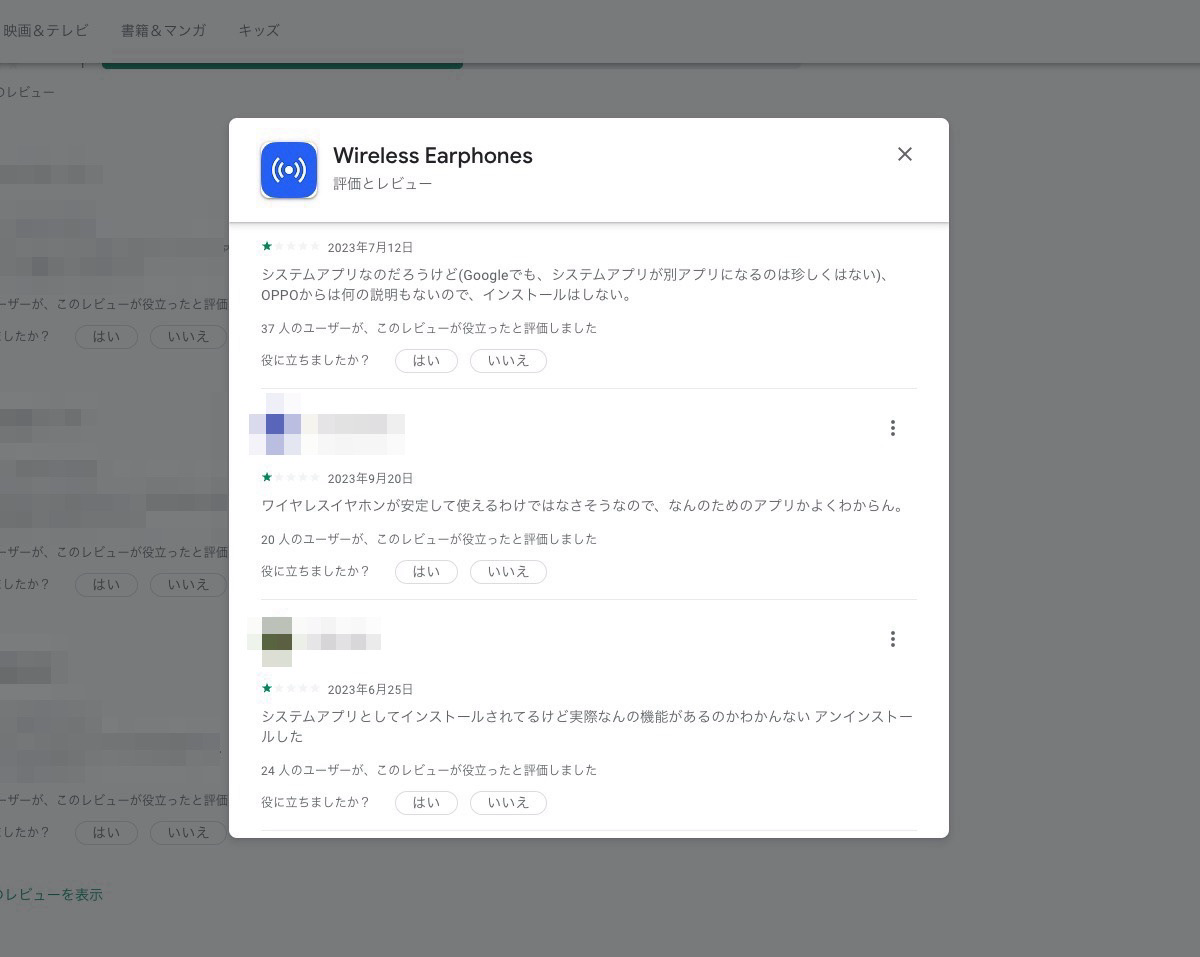Click the star rating beside 2023年6月25日
This screenshot has width=1200, height=957.
(290, 688)
